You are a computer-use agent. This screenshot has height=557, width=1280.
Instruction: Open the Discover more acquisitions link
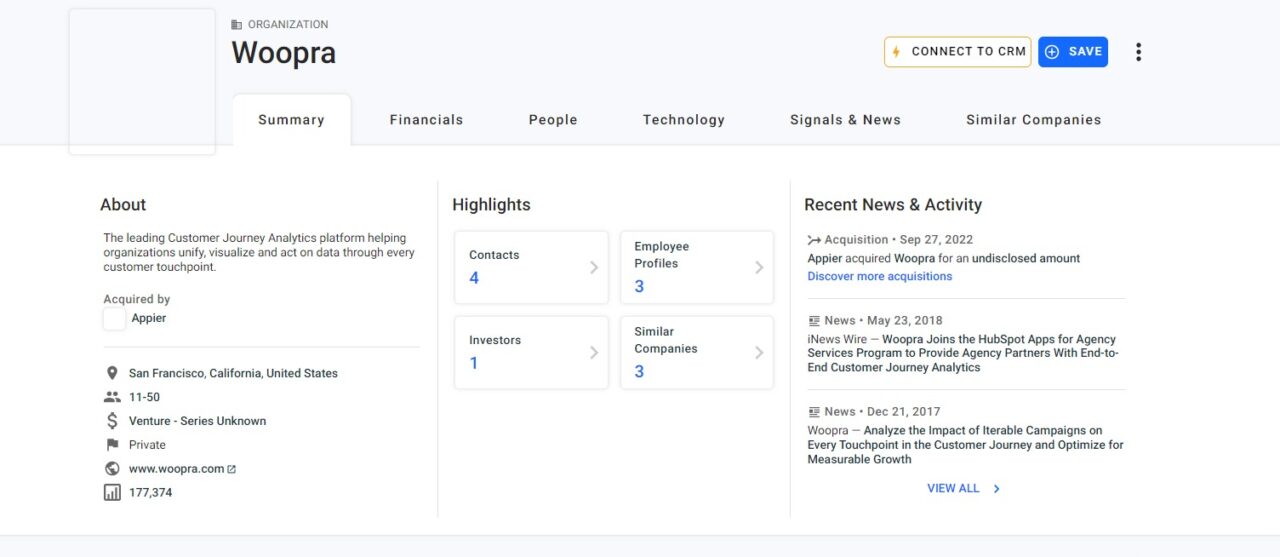tap(880, 276)
